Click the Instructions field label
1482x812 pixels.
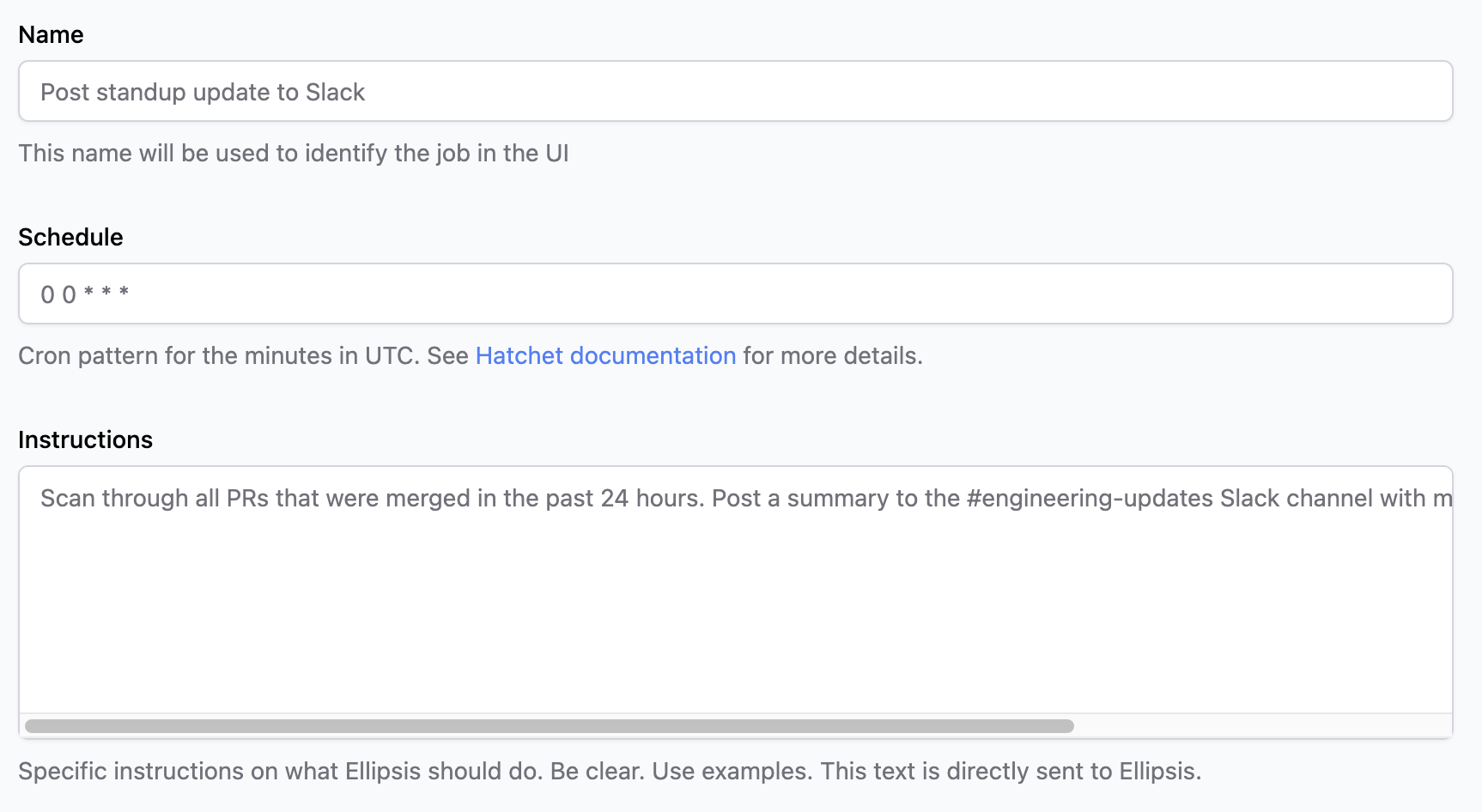pyautogui.click(x=85, y=439)
